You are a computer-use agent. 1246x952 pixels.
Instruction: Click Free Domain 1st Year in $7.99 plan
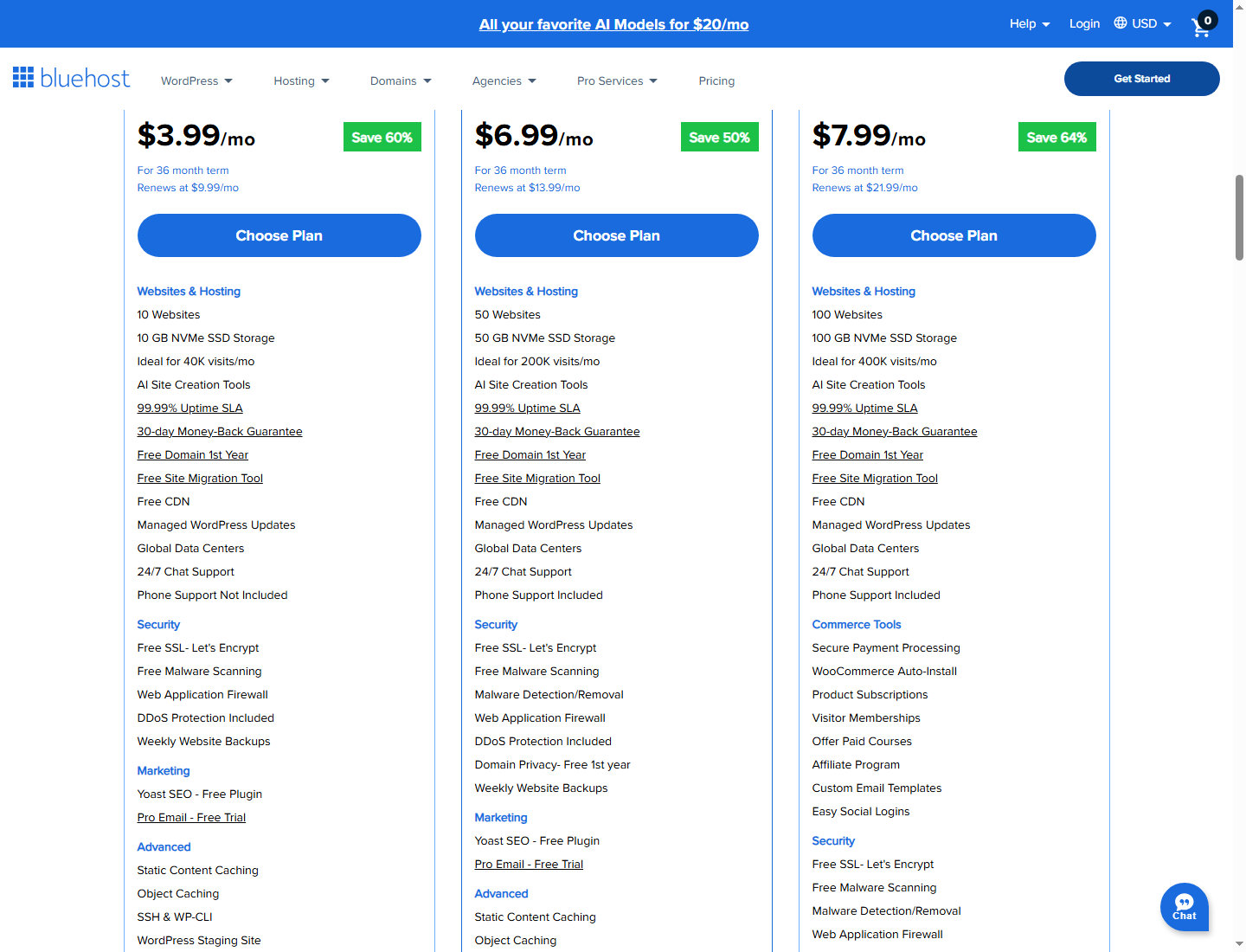tap(867, 454)
